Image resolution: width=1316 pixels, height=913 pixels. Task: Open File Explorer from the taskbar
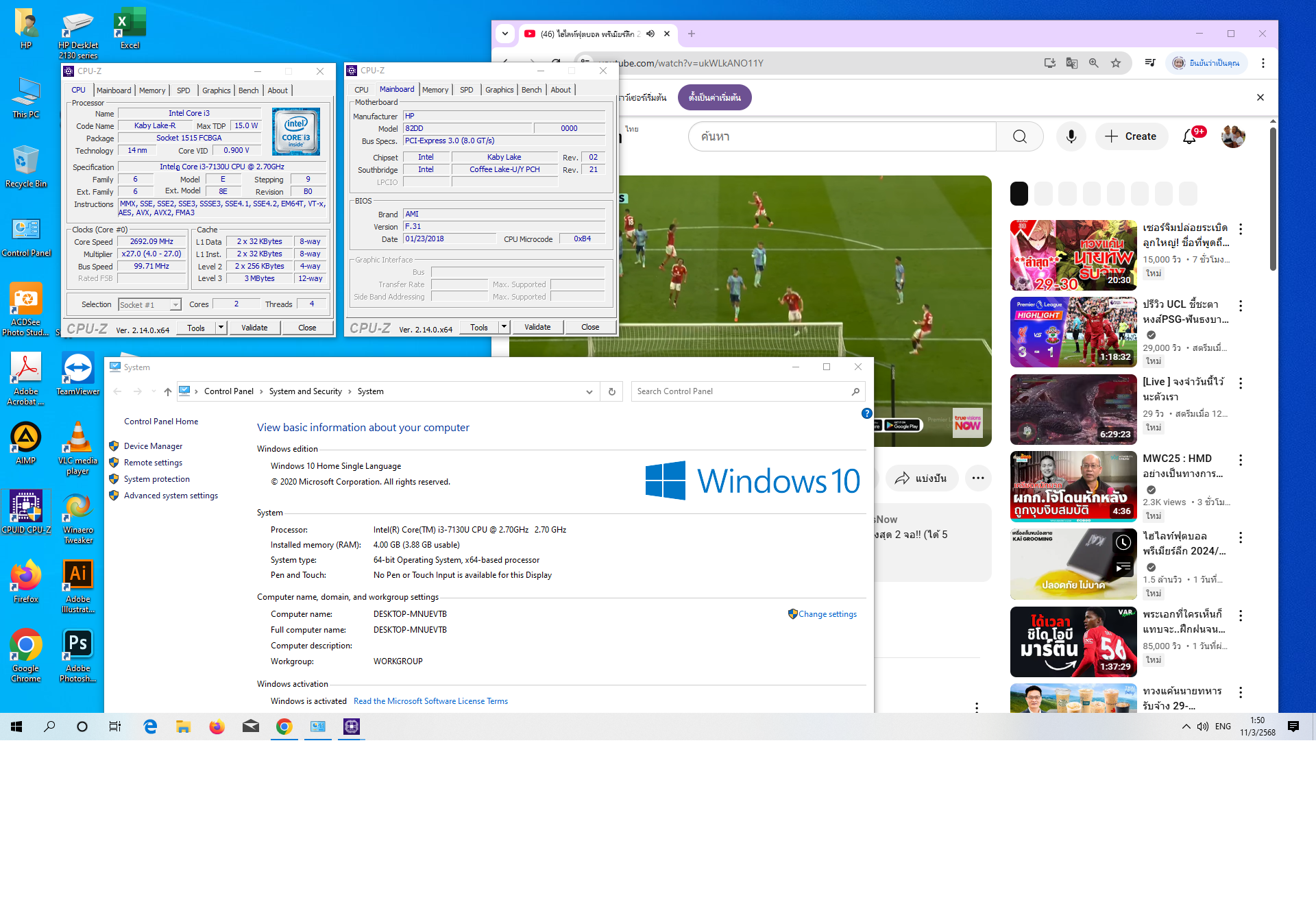pyautogui.click(x=183, y=727)
